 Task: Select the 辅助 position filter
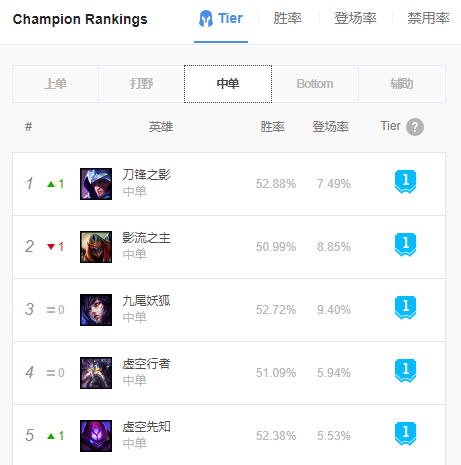point(402,84)
